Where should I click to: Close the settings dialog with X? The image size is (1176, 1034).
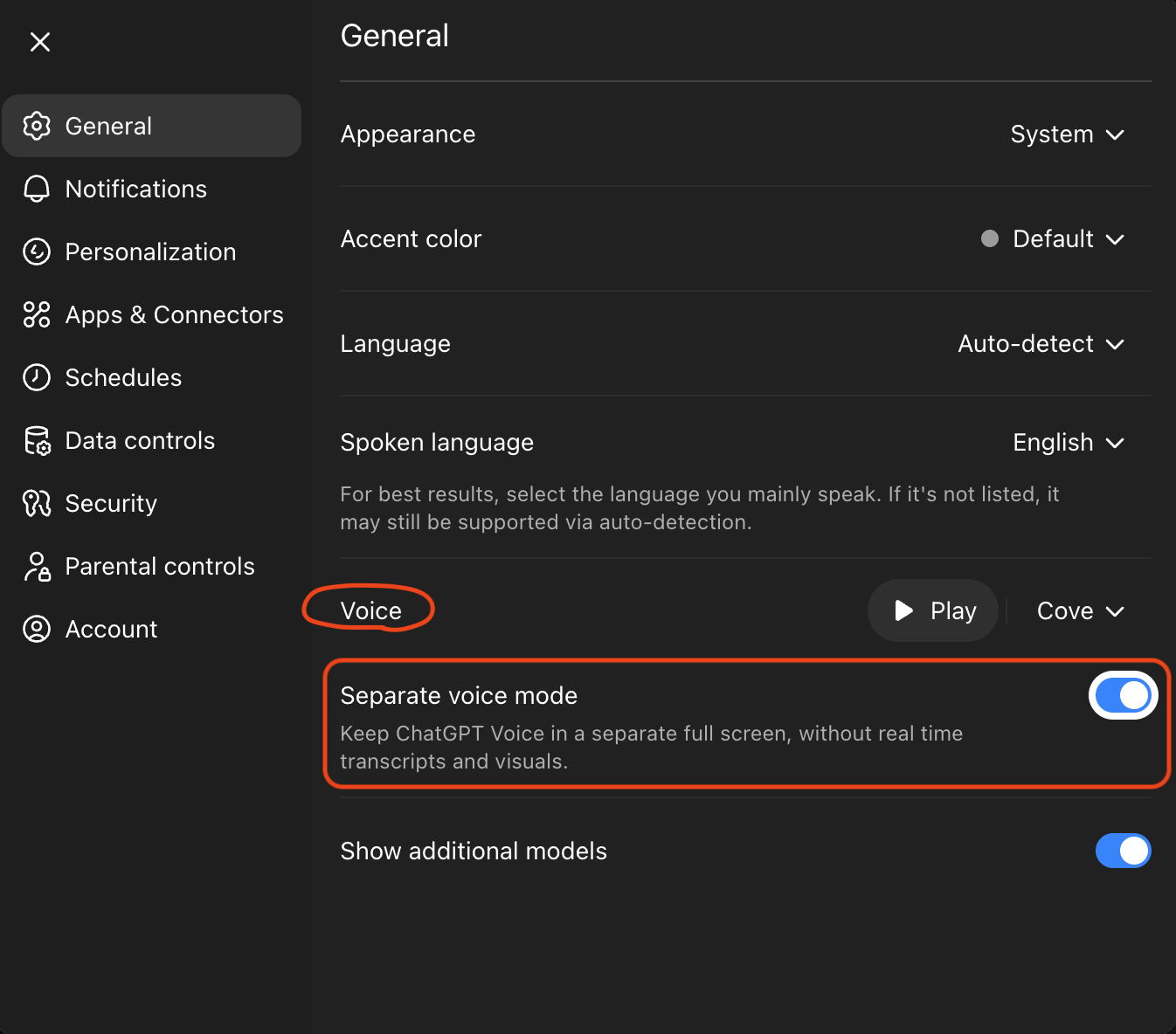click(40, 42)
